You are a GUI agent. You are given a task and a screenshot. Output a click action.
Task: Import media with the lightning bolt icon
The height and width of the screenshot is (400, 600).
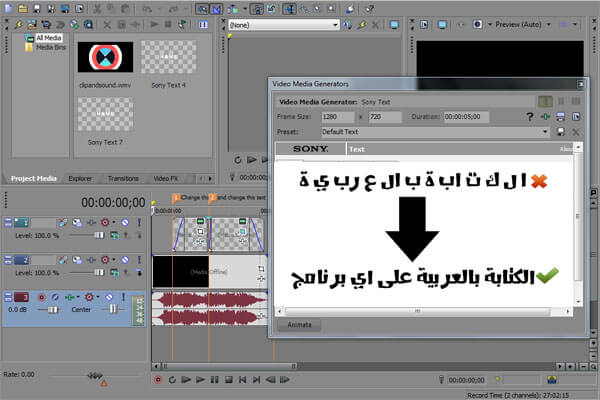[18, 25]
